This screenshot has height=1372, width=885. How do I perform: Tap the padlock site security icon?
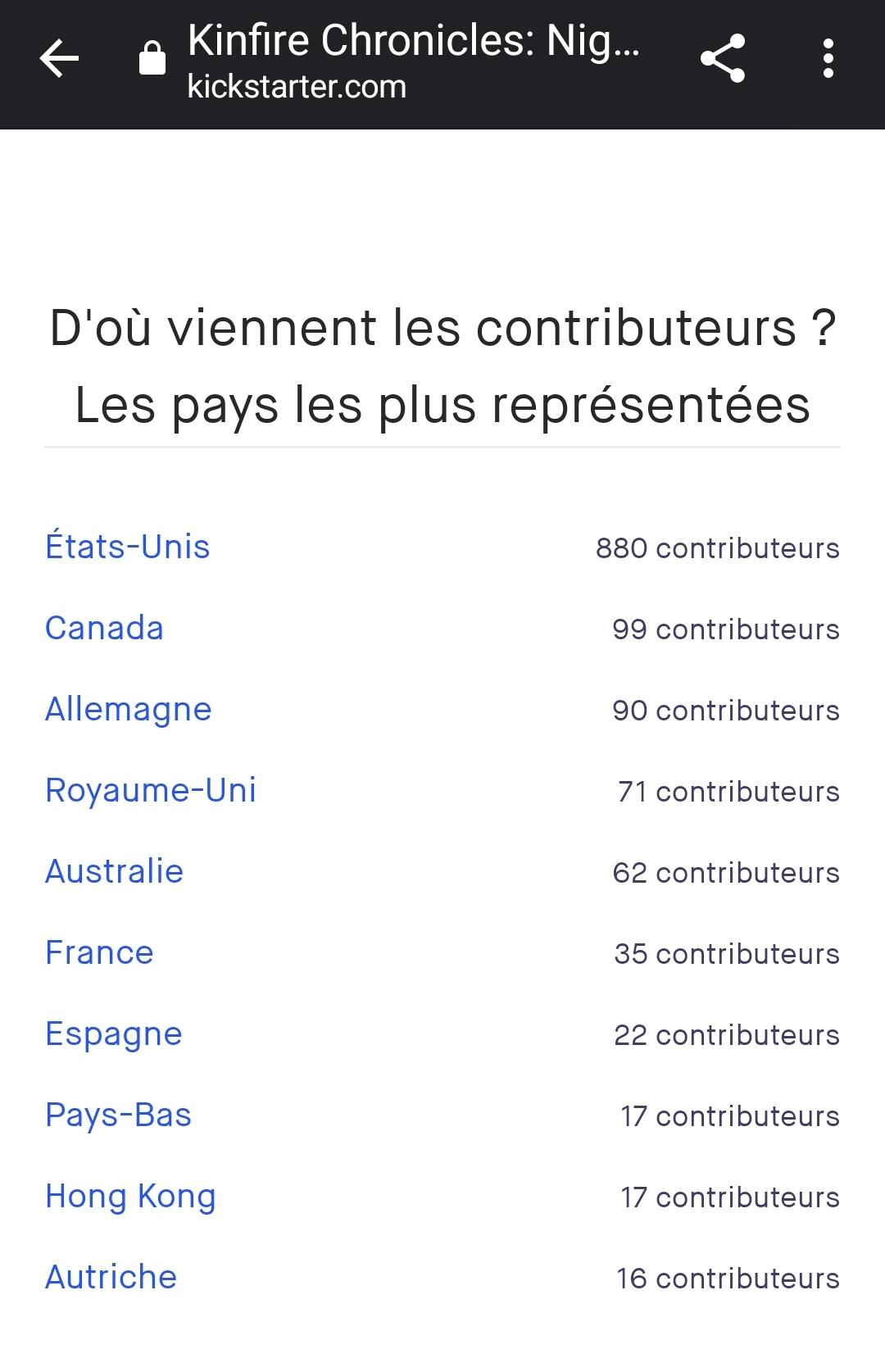[152, 59]
